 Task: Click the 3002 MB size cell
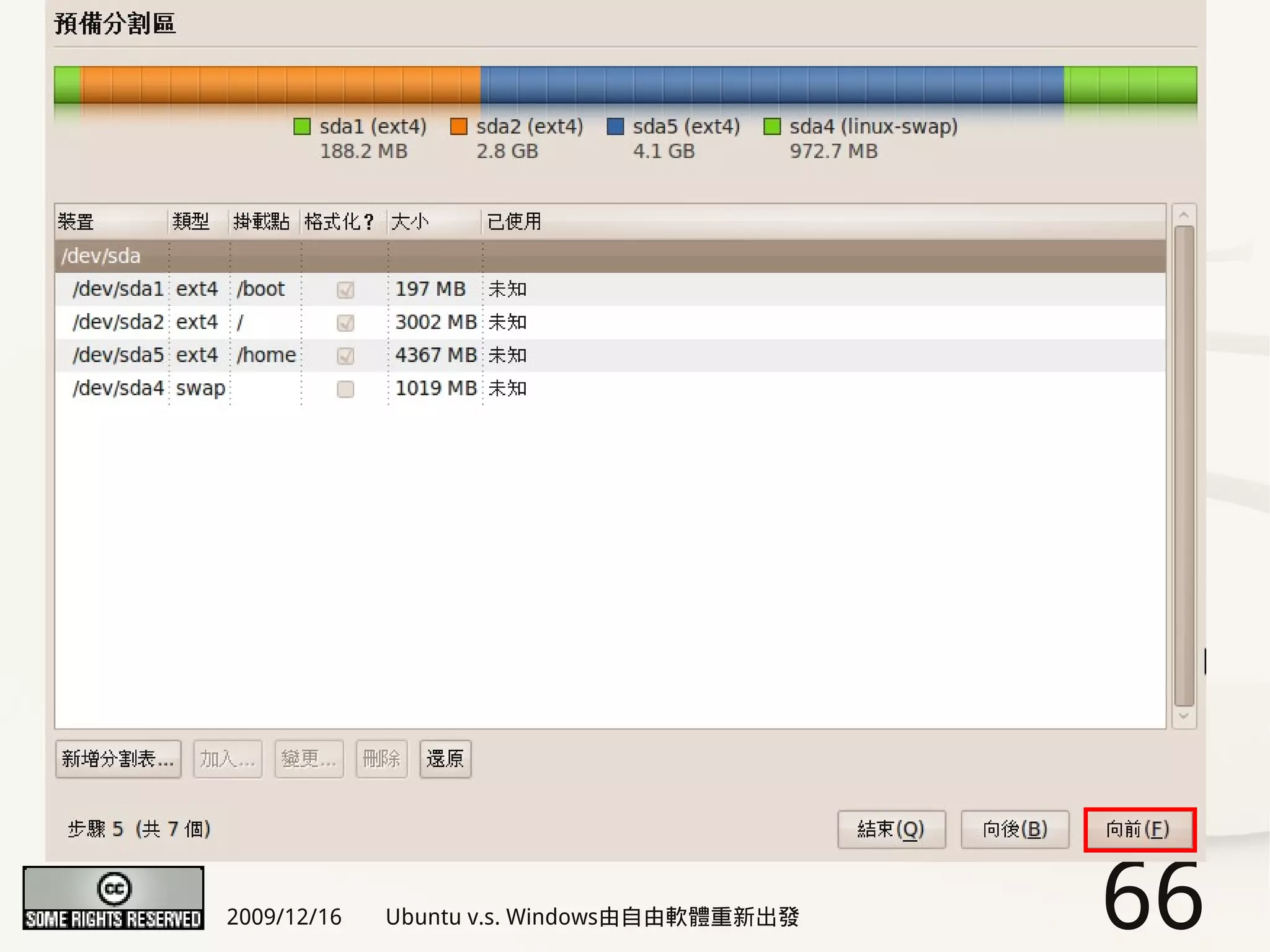[x=436, y=322]
